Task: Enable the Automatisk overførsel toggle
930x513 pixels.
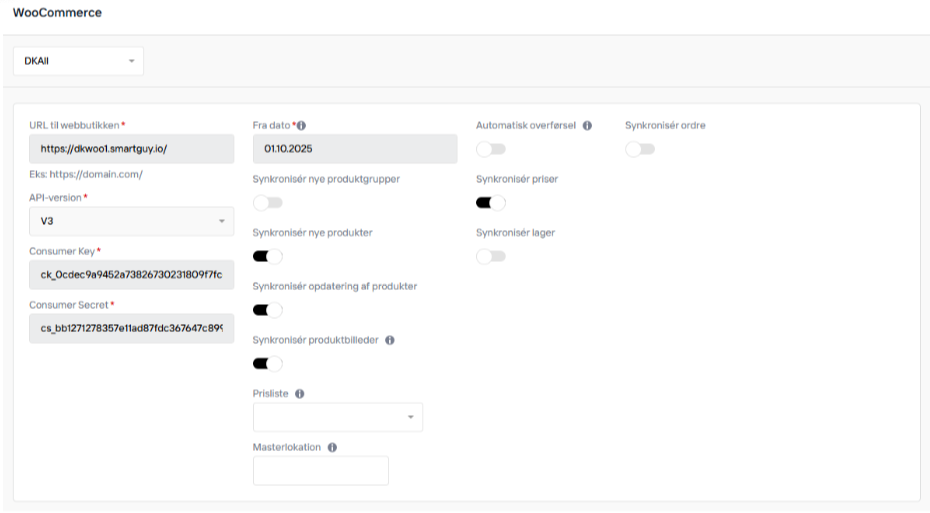Action: pos(490,149)
